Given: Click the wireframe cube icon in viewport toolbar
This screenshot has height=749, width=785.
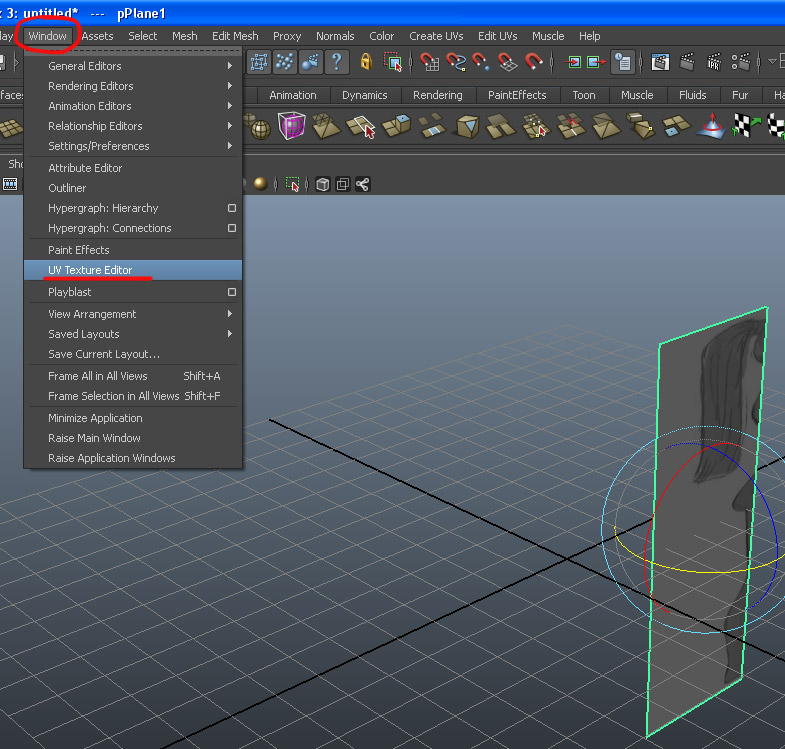Looking at the screenshot, I should point(322,184).
